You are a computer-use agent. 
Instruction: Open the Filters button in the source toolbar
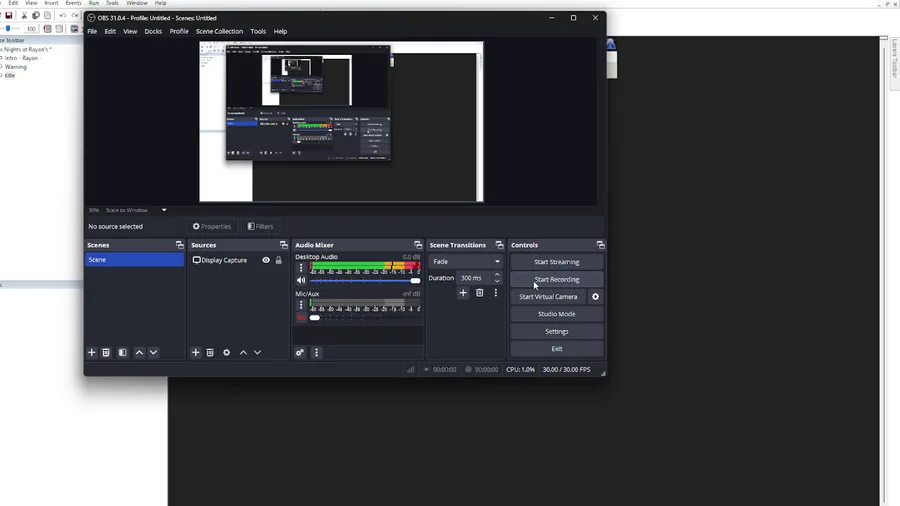(261, 226)
